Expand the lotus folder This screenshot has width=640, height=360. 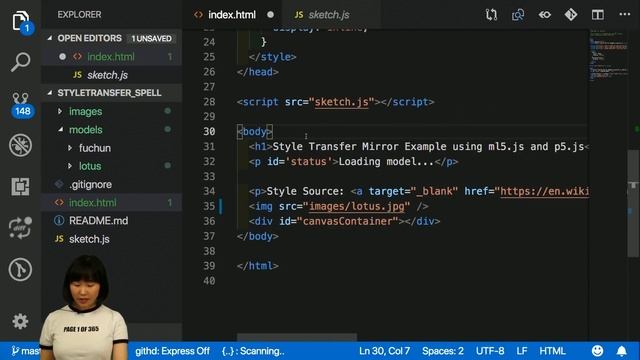(90, 166)
